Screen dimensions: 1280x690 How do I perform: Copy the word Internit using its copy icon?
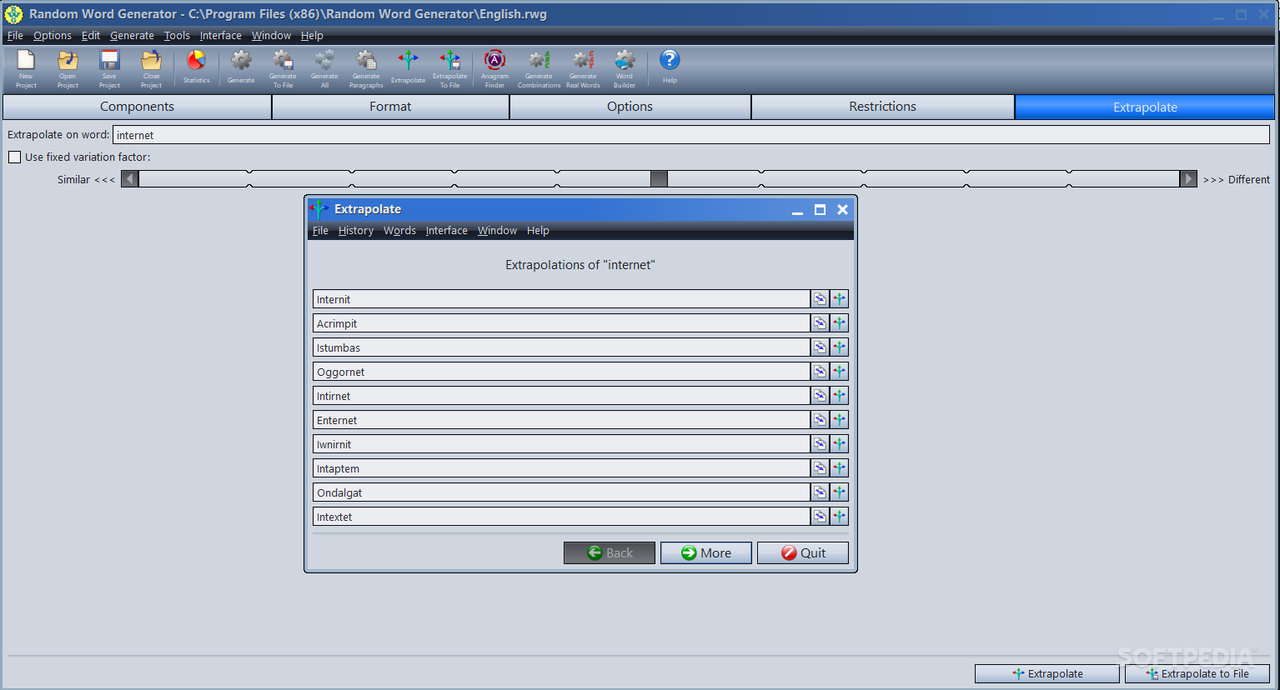(820, 299)
